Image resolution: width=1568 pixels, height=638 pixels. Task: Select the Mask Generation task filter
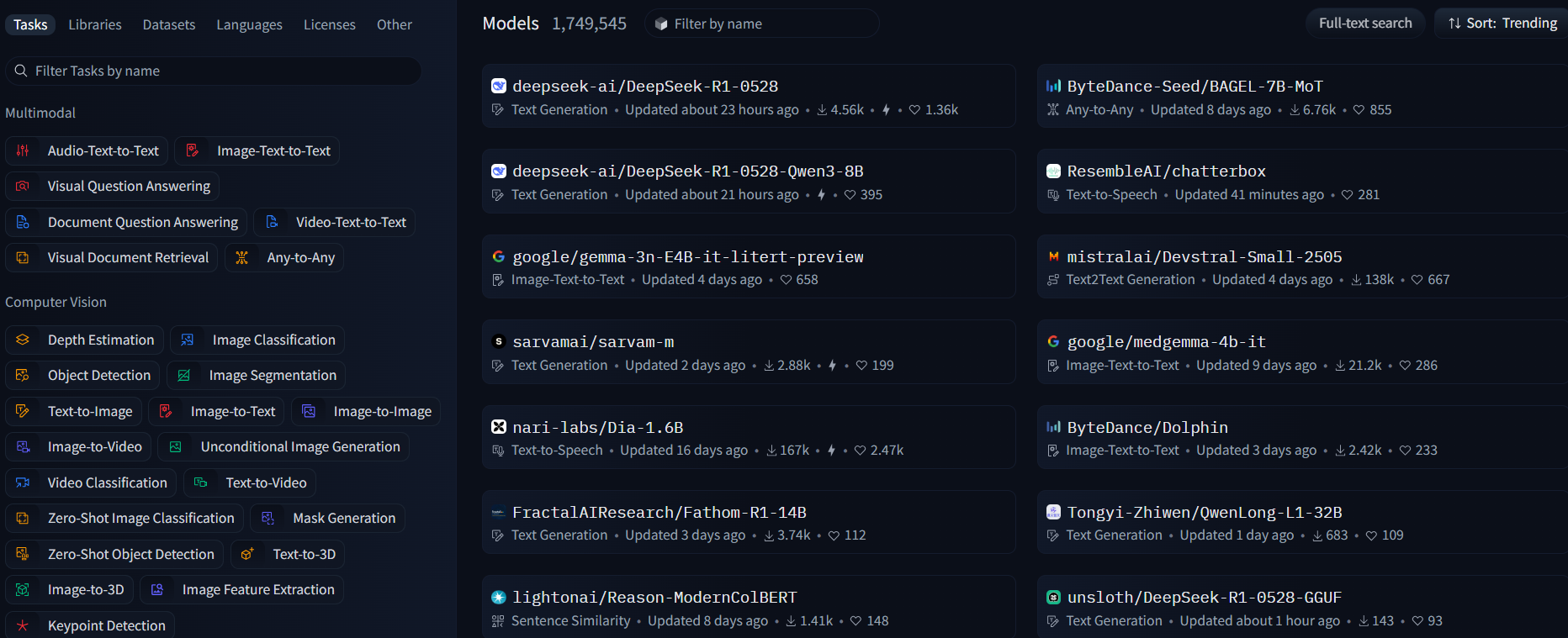(x=328, y=518)
